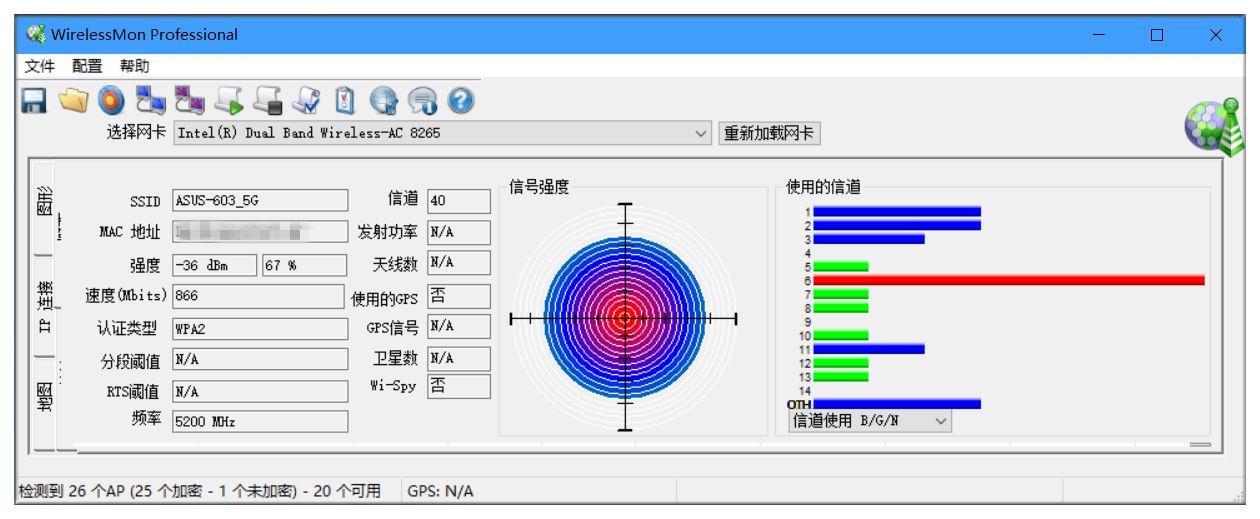Open the yellow folder icon
The width and height of the screenshot is (1260, 519).
coord(72,100)
